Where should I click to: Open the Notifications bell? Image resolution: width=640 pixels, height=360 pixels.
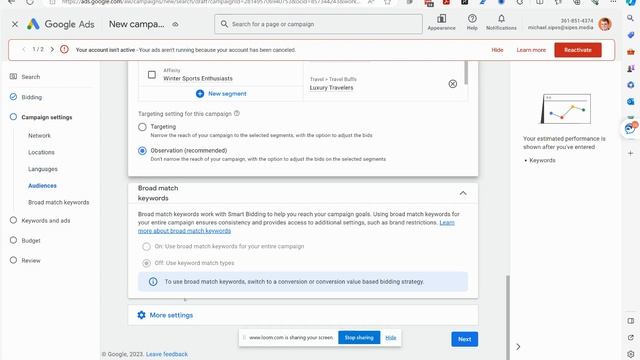501,19
